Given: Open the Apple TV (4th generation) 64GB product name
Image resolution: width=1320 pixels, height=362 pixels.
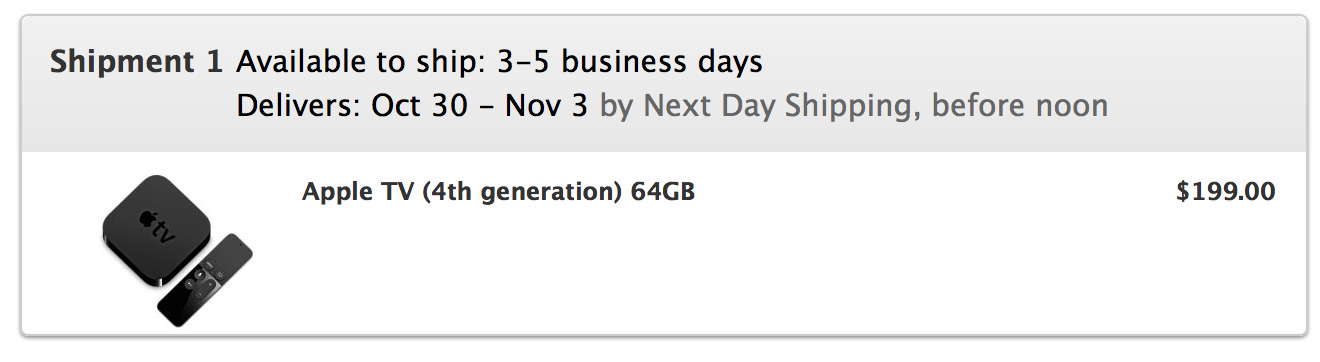Looking at the screenshot, I should click(498, 191).
